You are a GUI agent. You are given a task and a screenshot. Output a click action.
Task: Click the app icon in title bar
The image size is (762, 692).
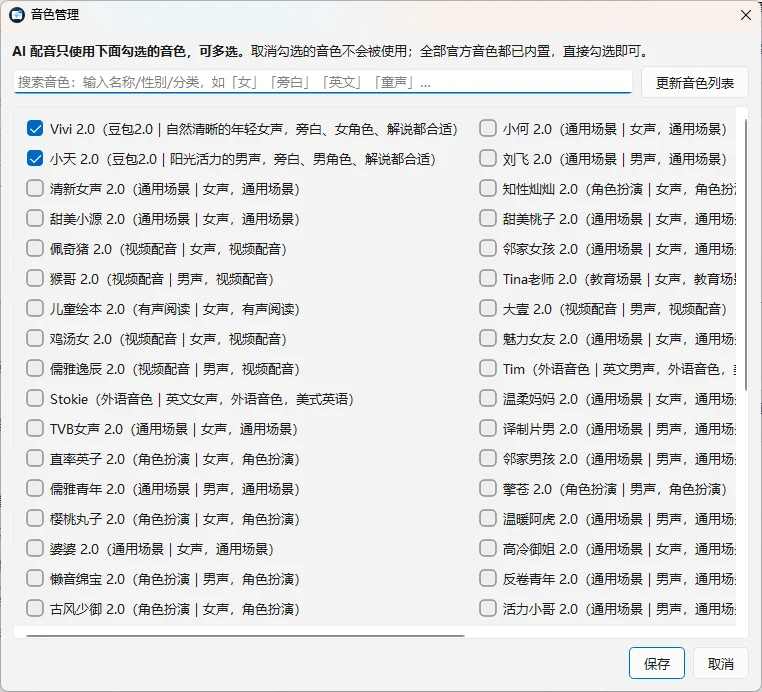(17, 15)
